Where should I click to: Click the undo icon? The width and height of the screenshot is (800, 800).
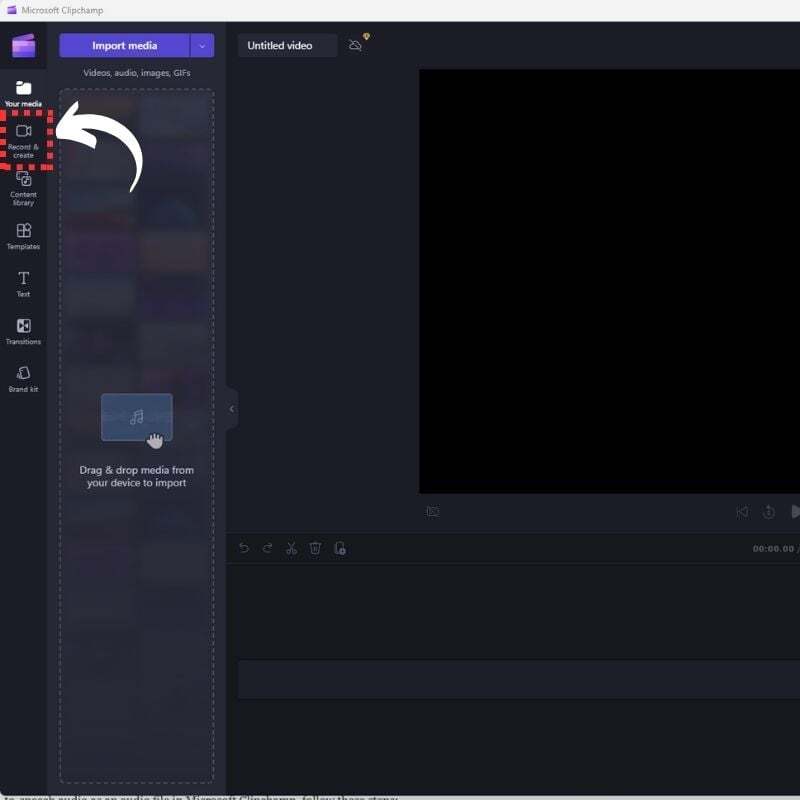coord(244,548)
